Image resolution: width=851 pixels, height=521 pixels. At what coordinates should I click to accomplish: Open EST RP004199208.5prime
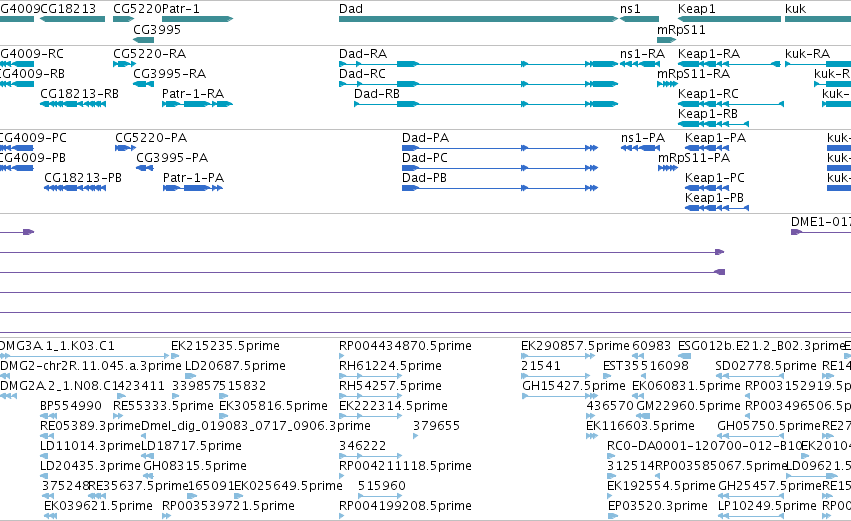click(405, 506)
